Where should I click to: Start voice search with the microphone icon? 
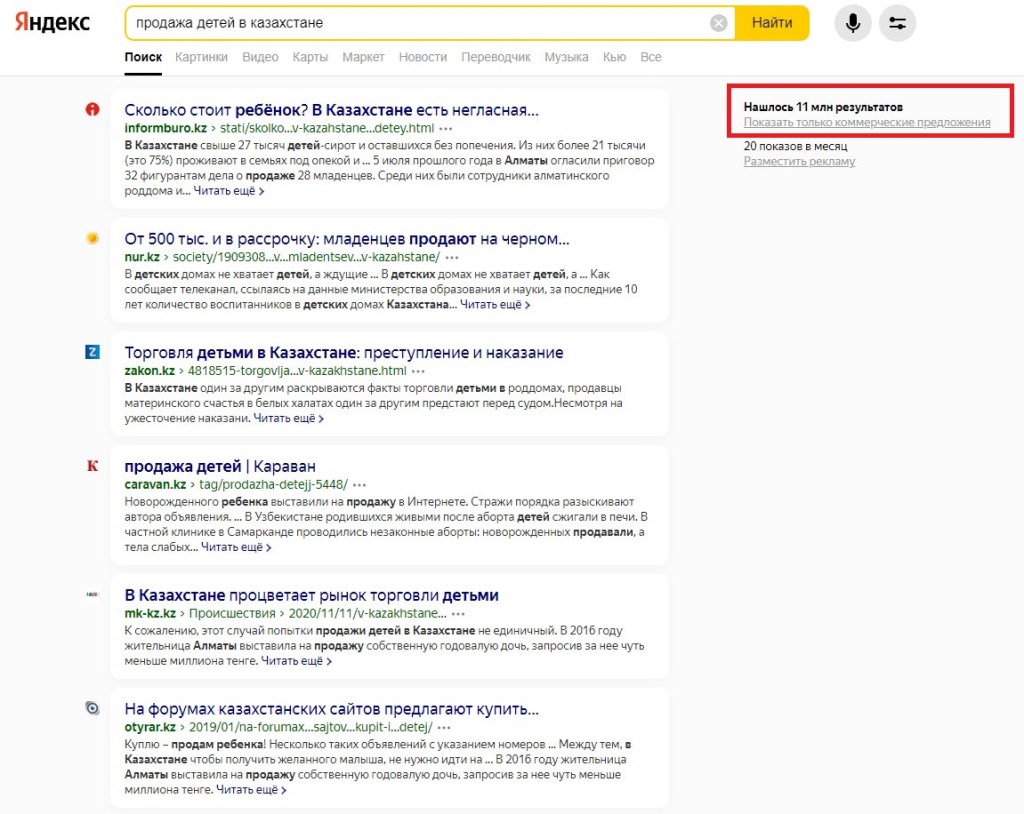click(853, 23)
